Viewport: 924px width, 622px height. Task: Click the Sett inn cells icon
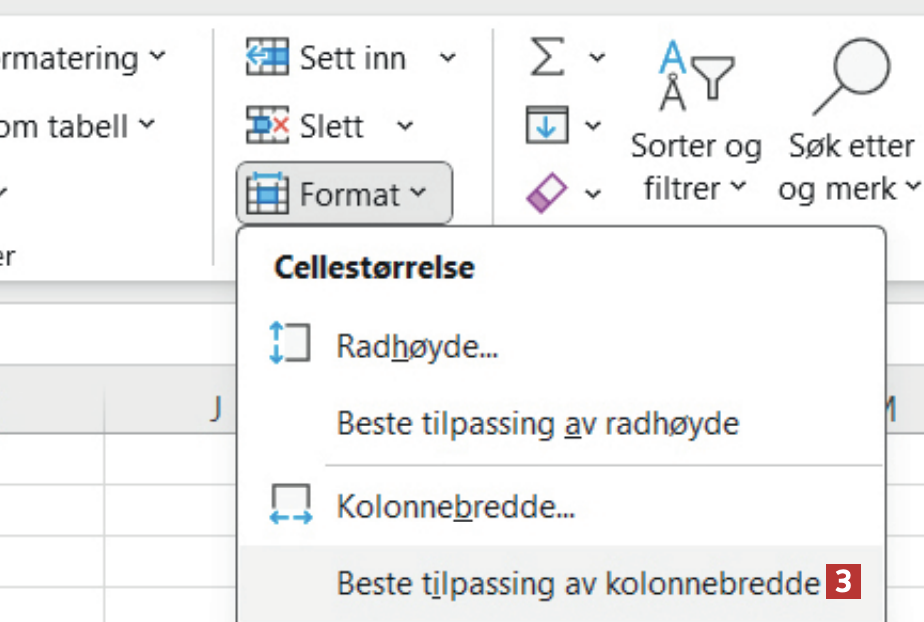(267, 58)
